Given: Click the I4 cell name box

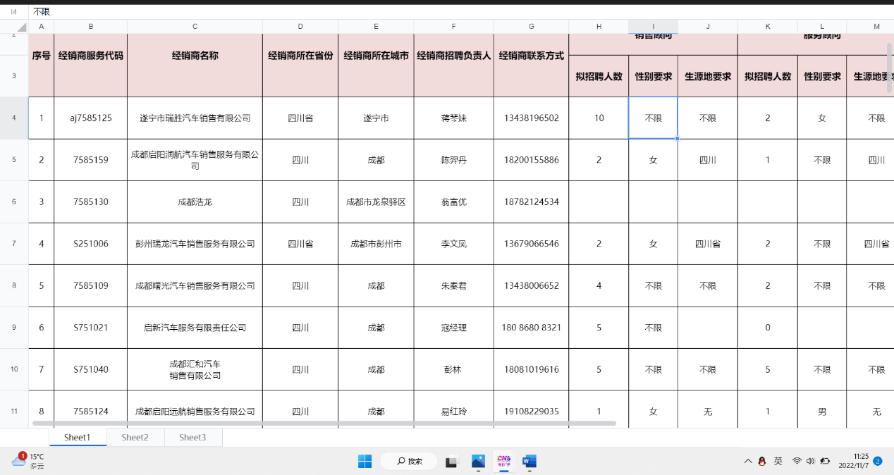Looking at the screenshot, I should (14, 11).
